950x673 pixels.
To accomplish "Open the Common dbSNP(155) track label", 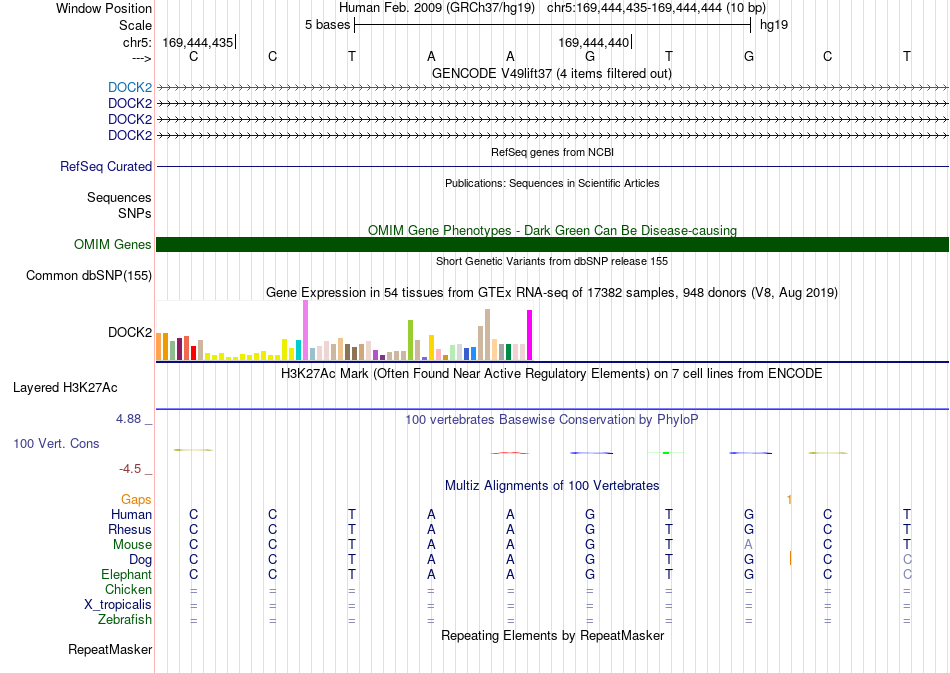I will pyautogui.click(x=88, y=276).
